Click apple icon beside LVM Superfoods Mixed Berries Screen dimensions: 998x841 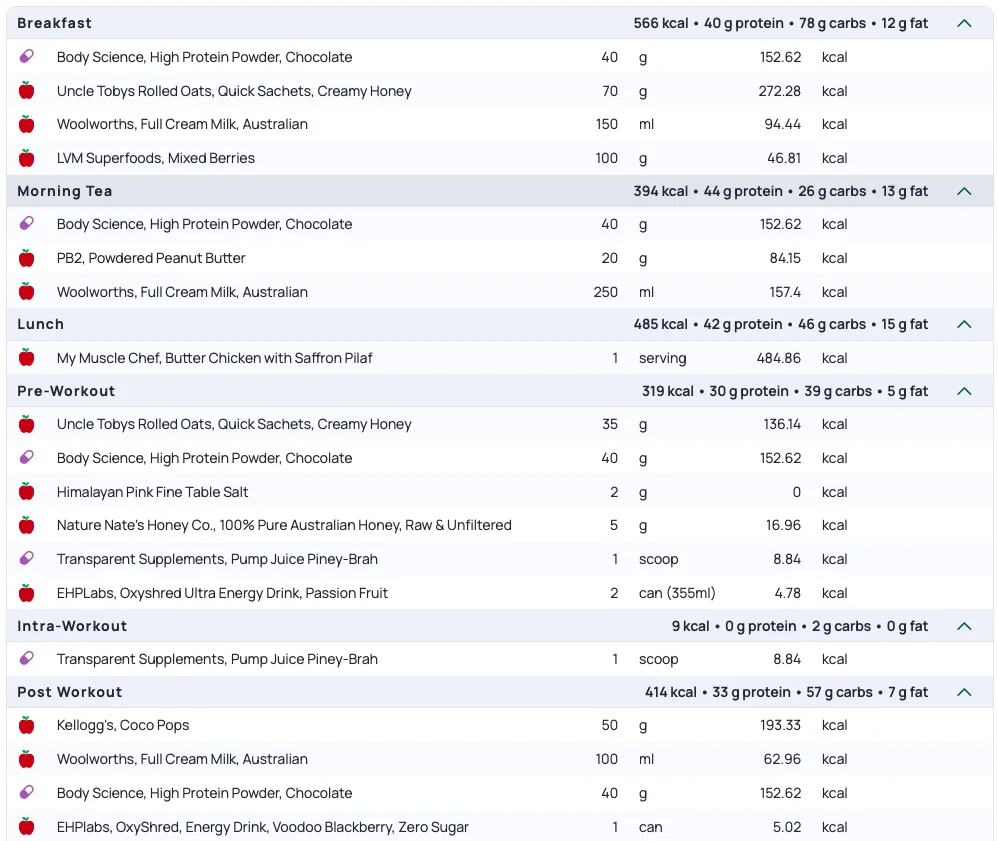(x=27, y=158)
